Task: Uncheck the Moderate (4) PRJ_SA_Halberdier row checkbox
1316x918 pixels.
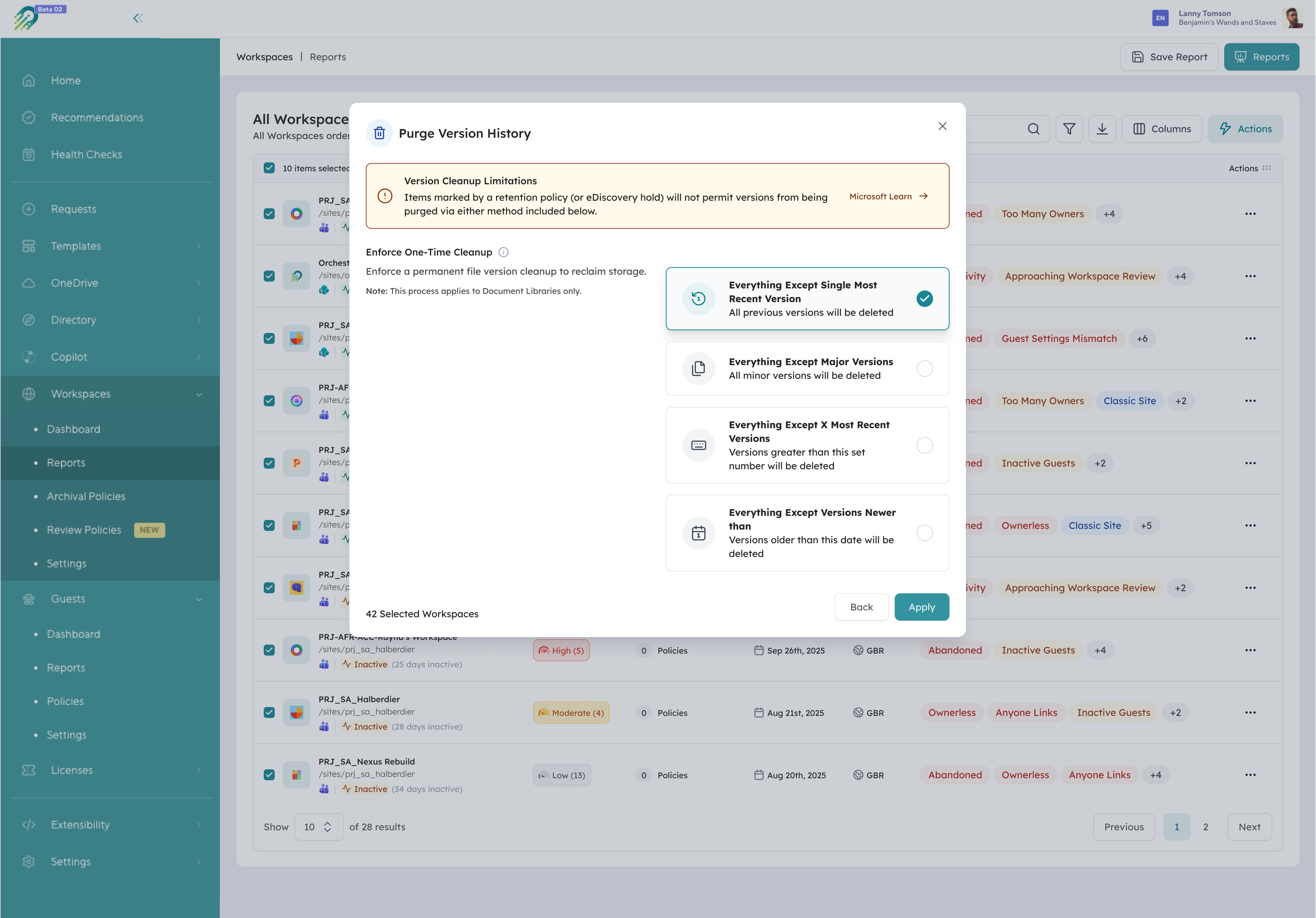Action: 269,712
